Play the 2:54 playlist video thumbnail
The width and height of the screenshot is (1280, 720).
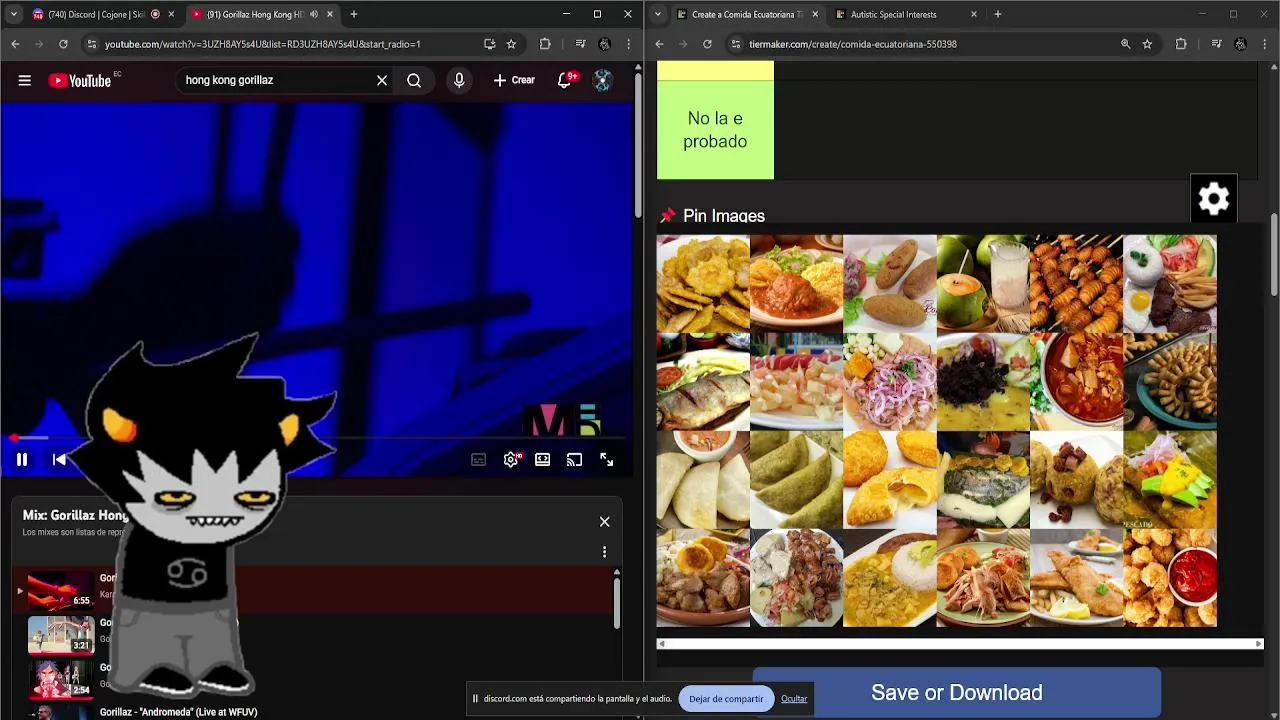[x=60, y=678]
